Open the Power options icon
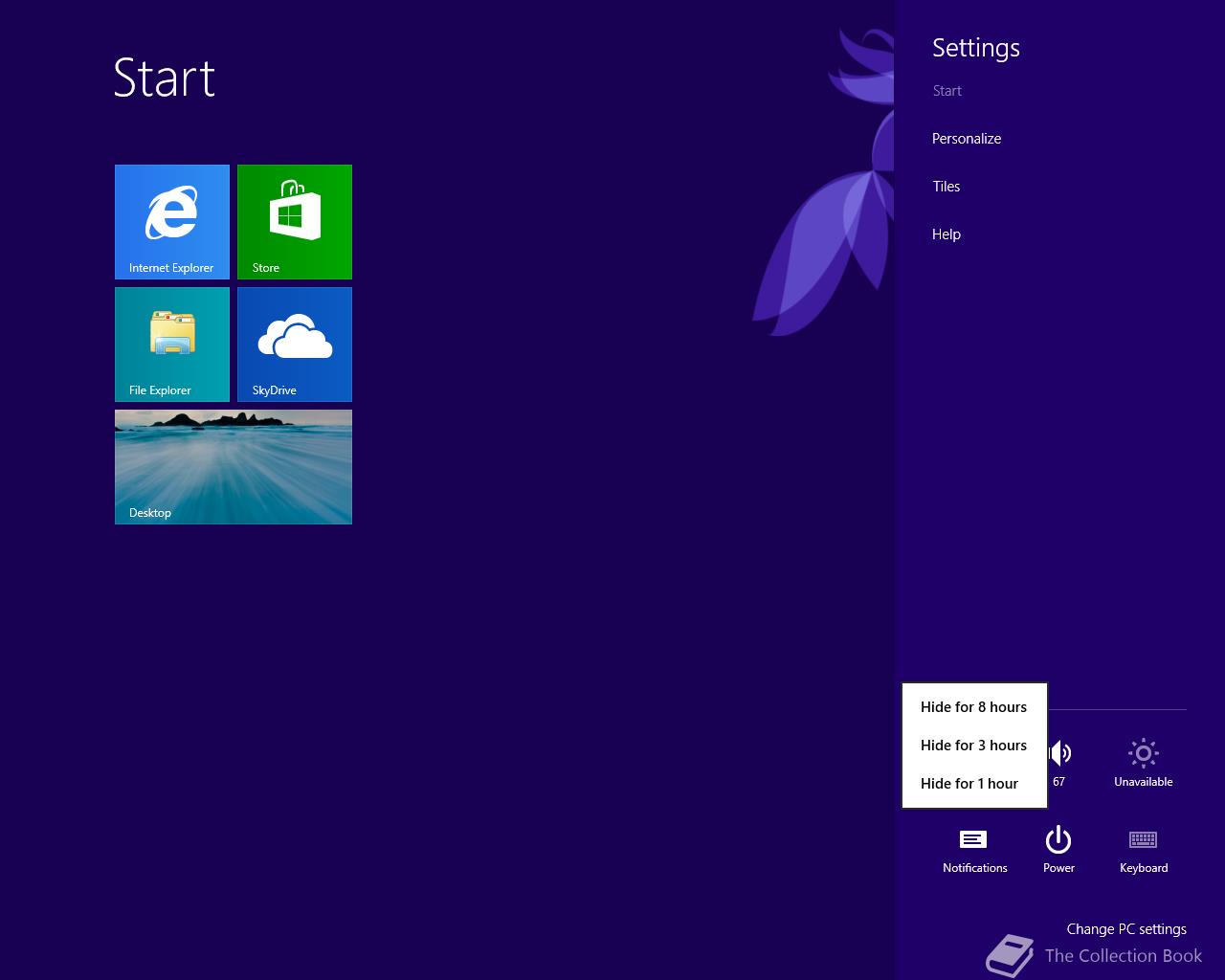 point(1058,839)
